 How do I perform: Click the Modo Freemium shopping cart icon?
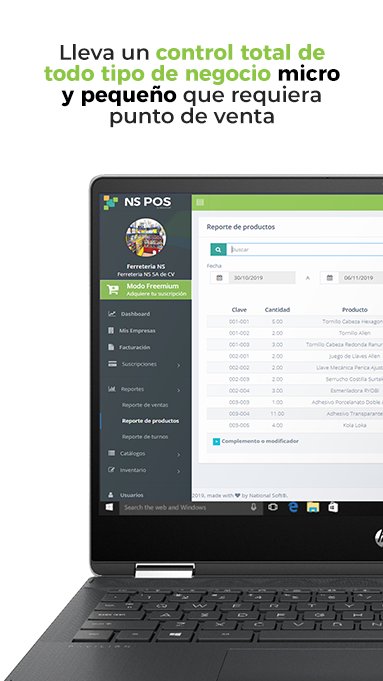[113, 290]
